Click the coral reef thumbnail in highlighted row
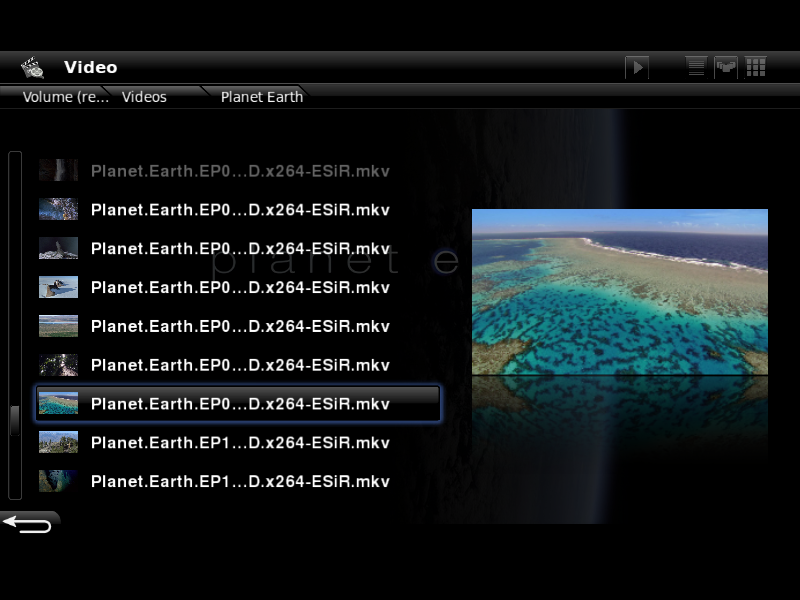Image resolution: width=800 pixels, height=600 pixels. [59, 403]
